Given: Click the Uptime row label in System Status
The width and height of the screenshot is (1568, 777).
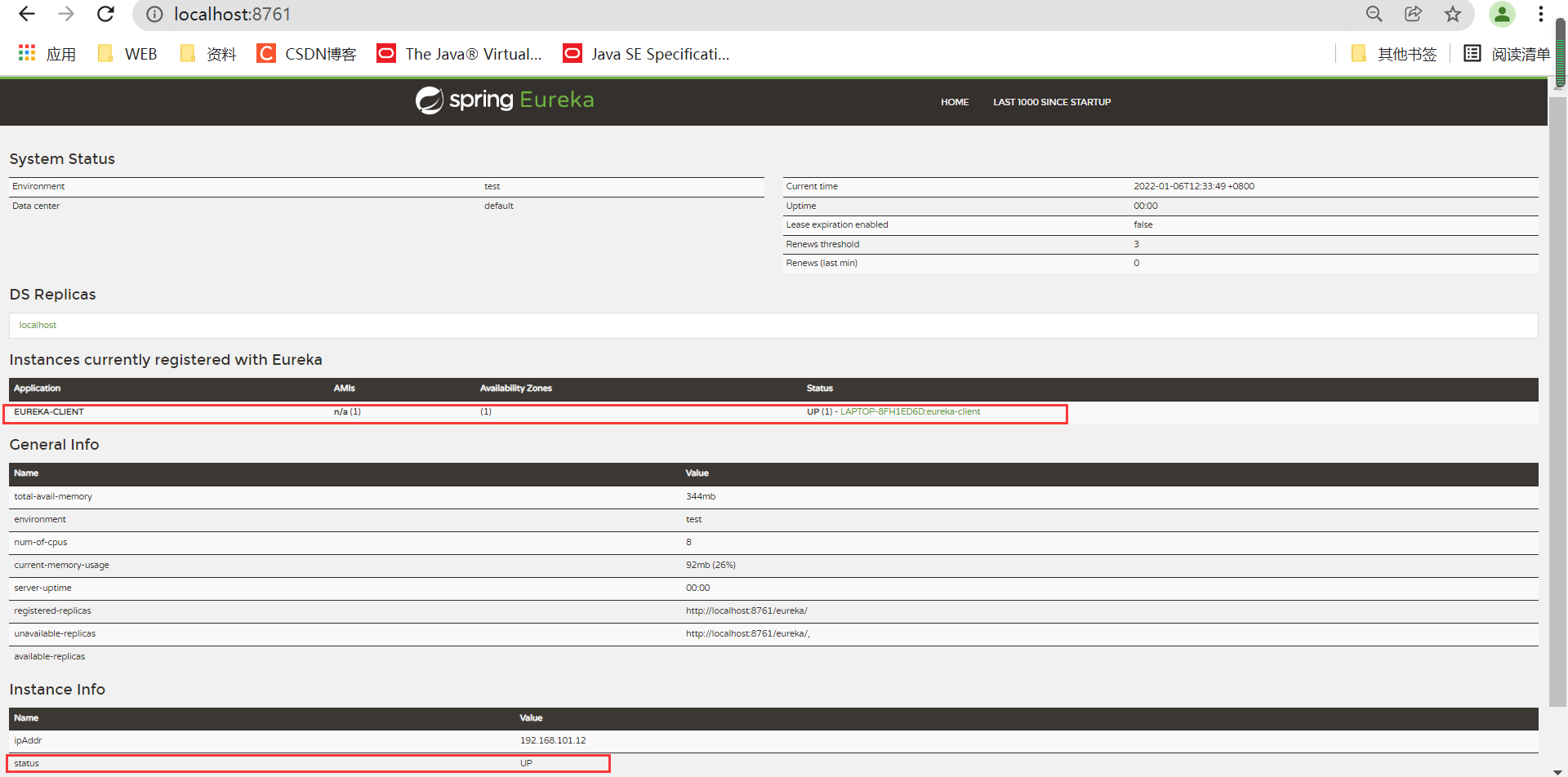Looking at the screenshot, I should click(x=801, y=206).
